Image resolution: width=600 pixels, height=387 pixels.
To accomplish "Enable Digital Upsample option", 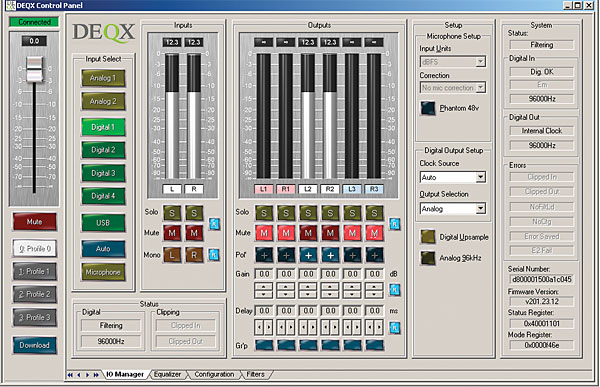I will [x=428, y=237].
